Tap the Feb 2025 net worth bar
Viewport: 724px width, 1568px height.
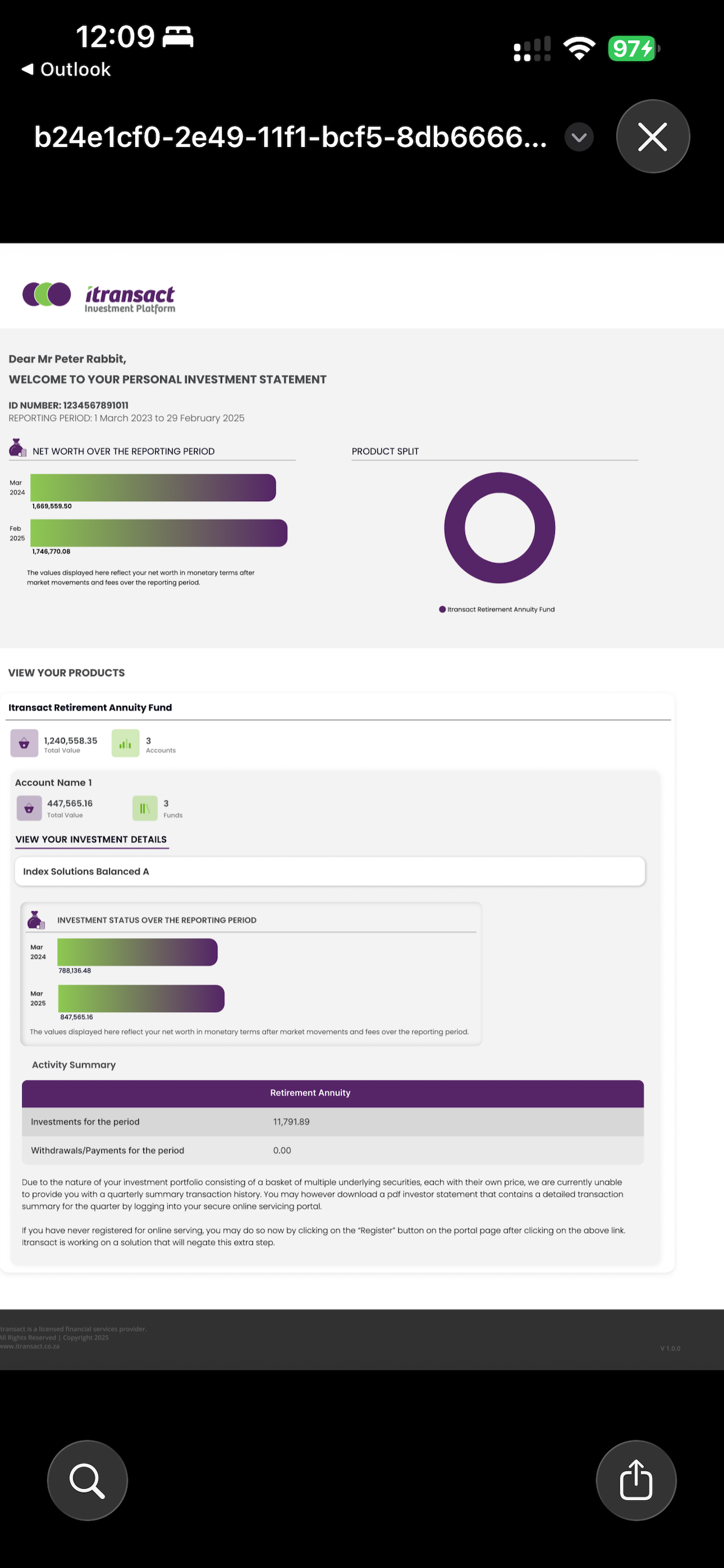159,533
